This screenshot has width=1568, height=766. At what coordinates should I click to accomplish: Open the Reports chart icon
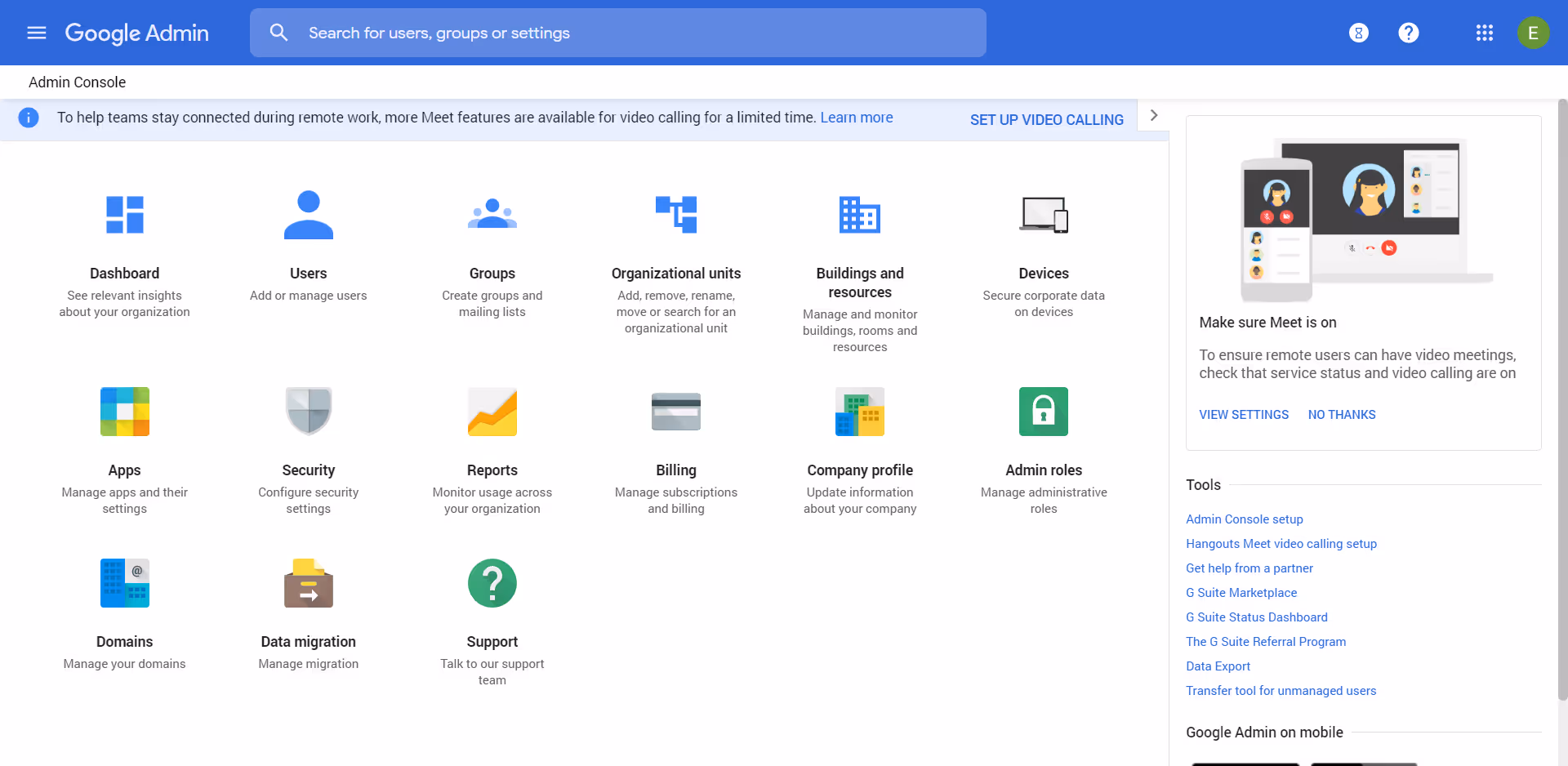click(492, 412)
